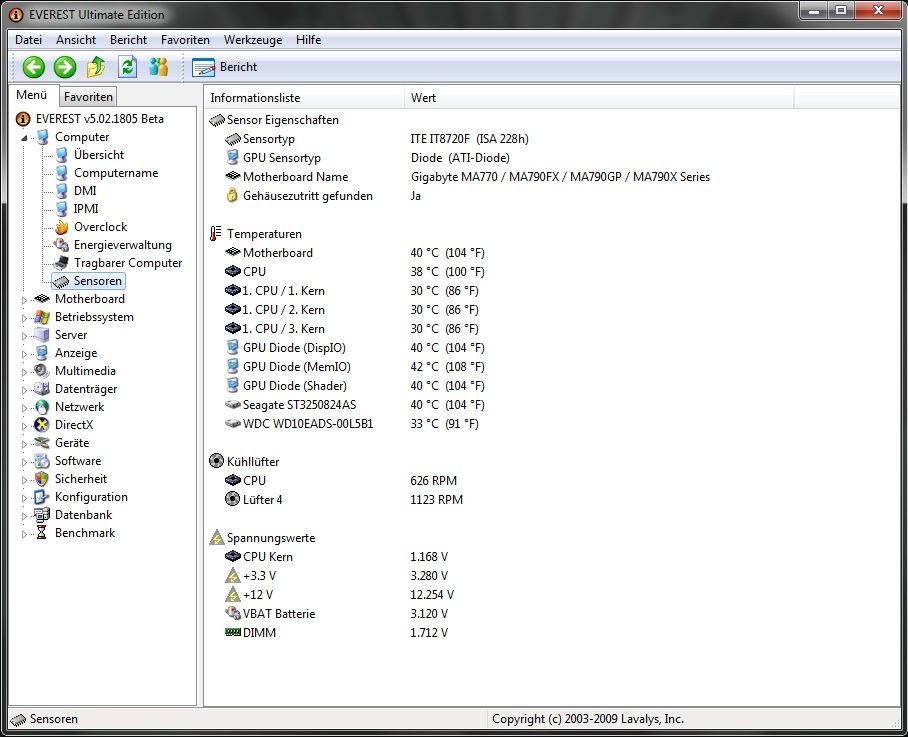The width and height of the screenshot is (908, 737).
Task: Click the EVEREST app icon in the title bar
Action: [16, 14]
